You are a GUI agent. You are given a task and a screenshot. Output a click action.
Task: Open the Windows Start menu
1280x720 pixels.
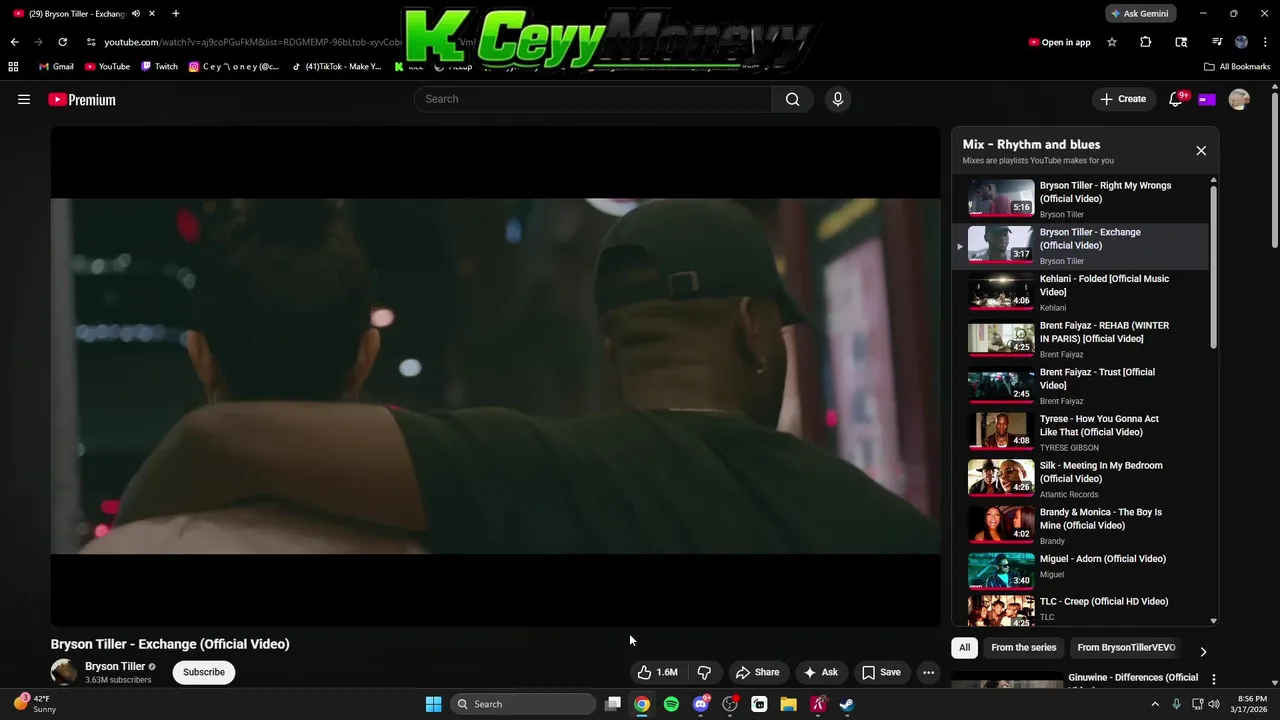tap(434, 704)
